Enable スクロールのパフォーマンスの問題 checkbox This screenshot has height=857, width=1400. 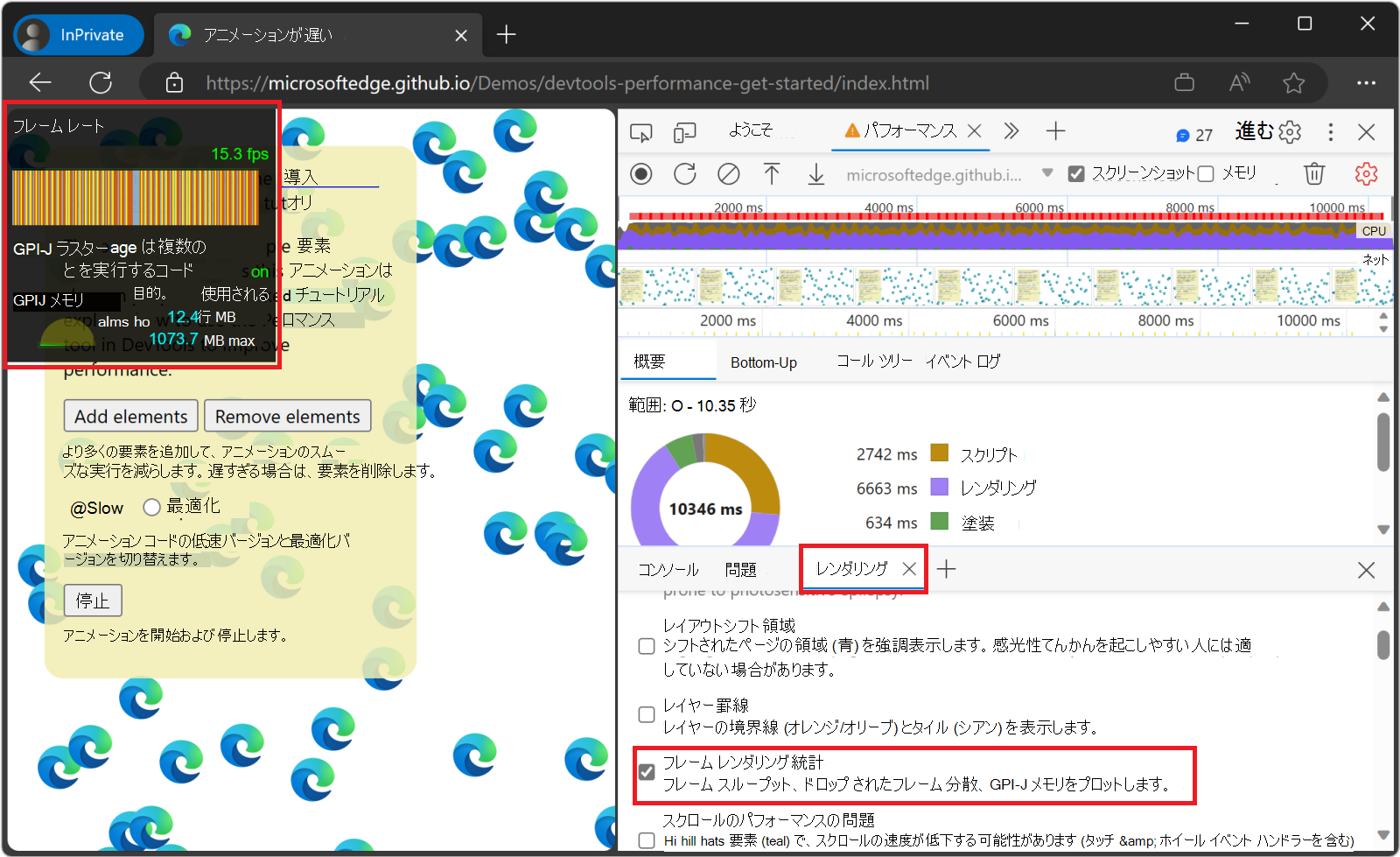point(647,840)
